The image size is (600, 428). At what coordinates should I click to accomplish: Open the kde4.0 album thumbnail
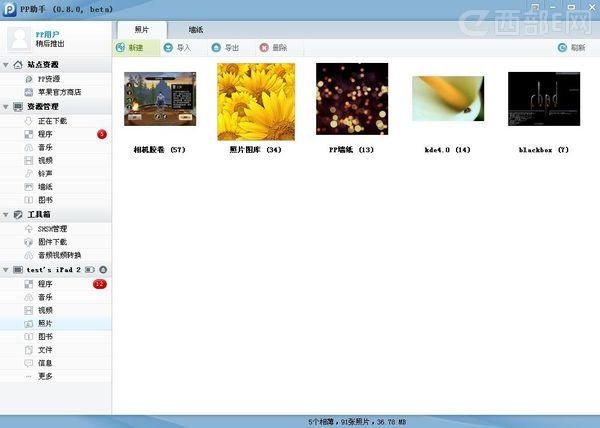[x=448, y=99]
